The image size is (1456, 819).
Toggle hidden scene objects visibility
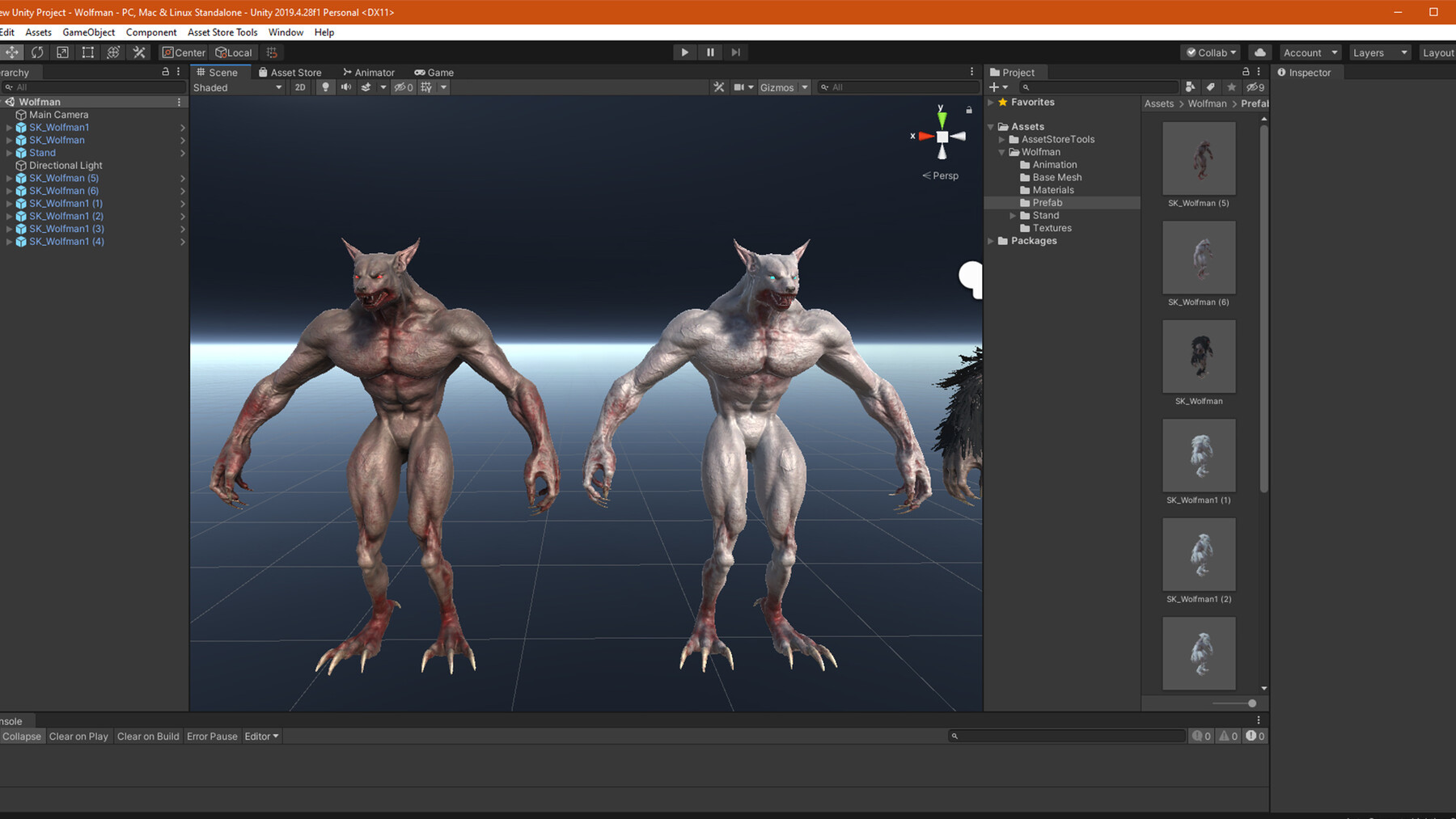point(404,87)
